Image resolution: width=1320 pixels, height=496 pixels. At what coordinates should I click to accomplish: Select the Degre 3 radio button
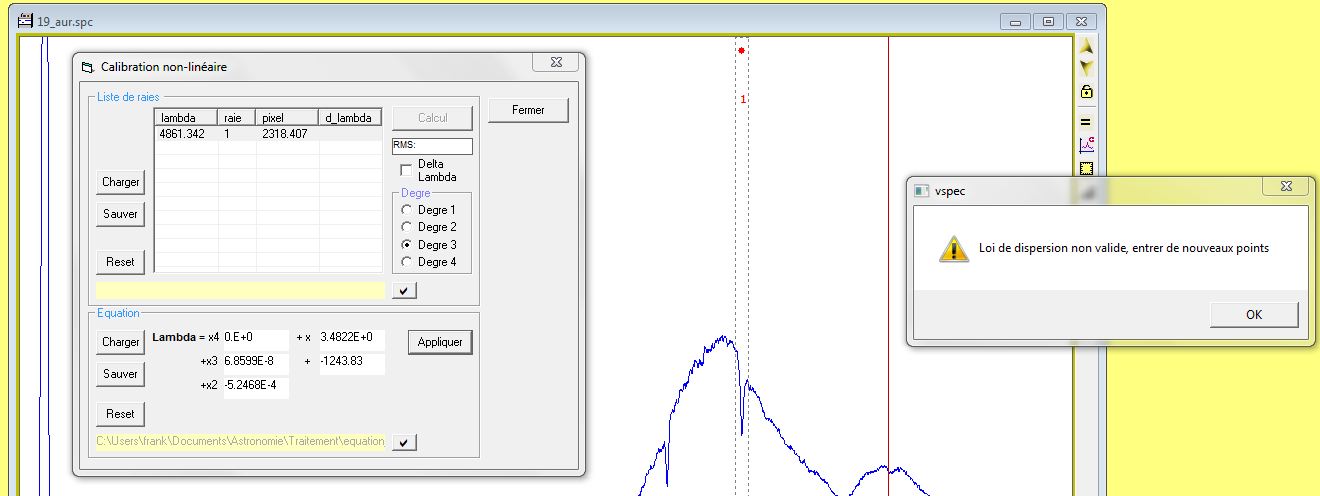[x=405, y=244]
